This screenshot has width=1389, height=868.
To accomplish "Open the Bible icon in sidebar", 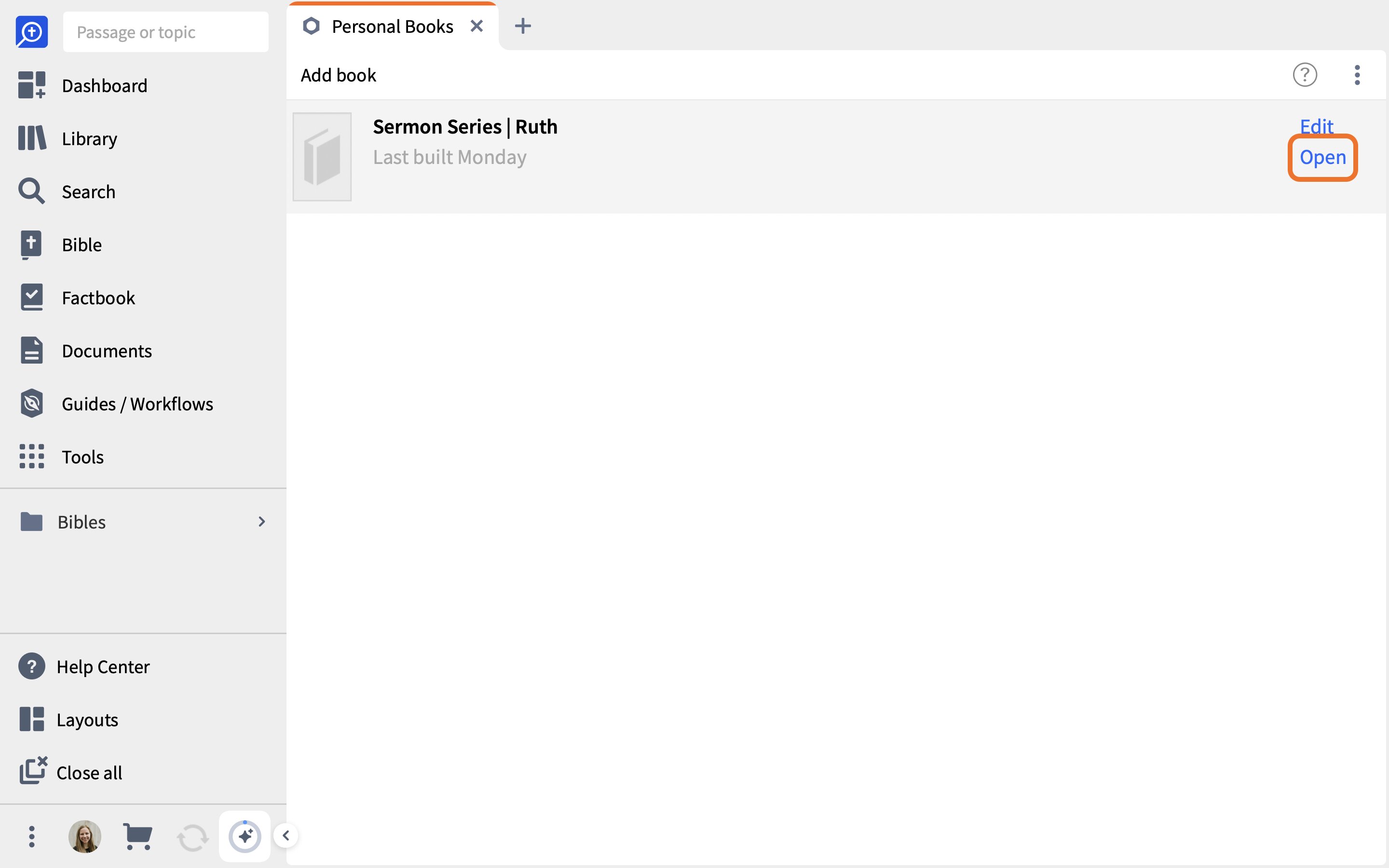I will point(31,244).
